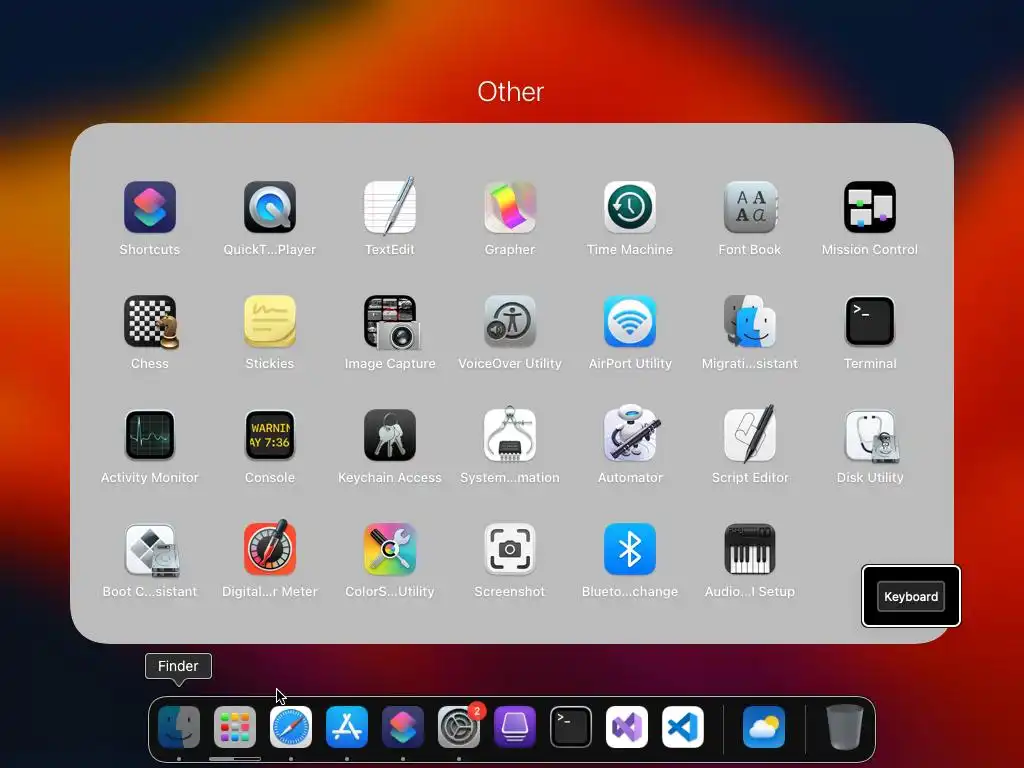Open Visual Studio (purple) in the Dock

[x=627, y=727]
